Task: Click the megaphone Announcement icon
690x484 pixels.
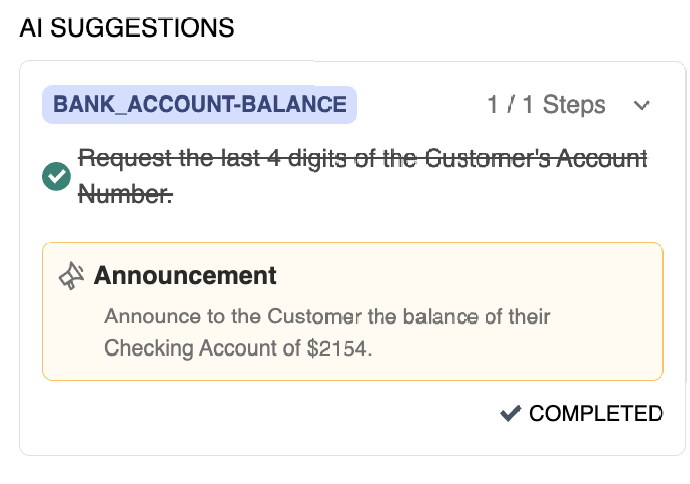Action: 71,276
